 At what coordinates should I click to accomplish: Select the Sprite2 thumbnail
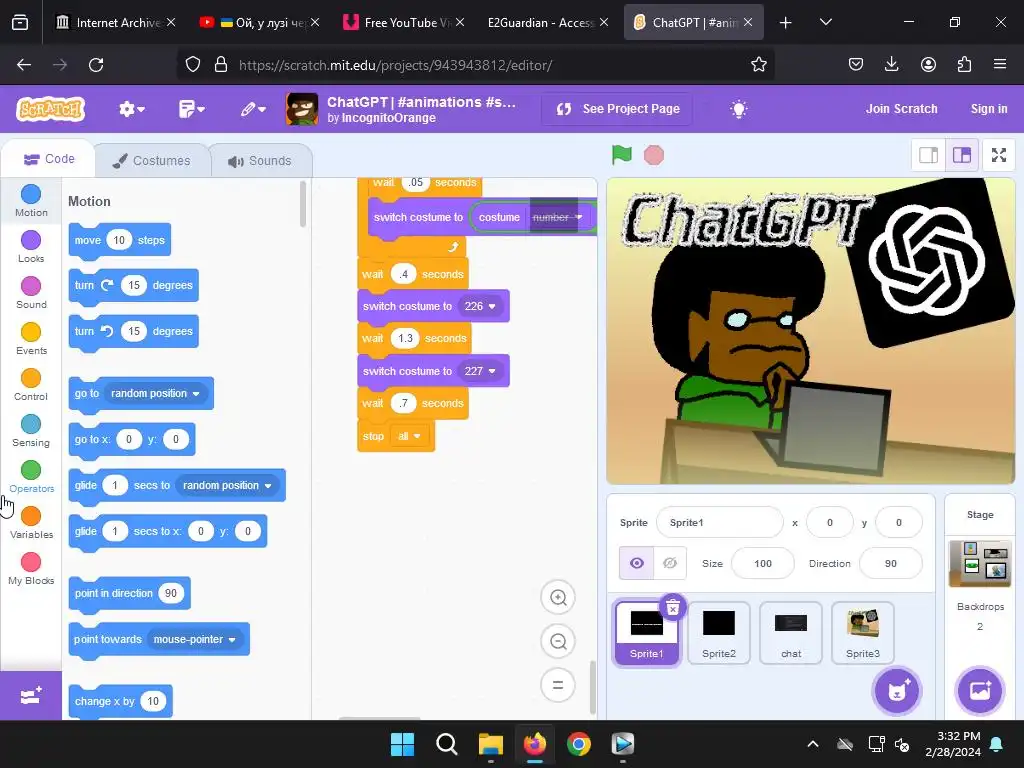pos(719,633)
